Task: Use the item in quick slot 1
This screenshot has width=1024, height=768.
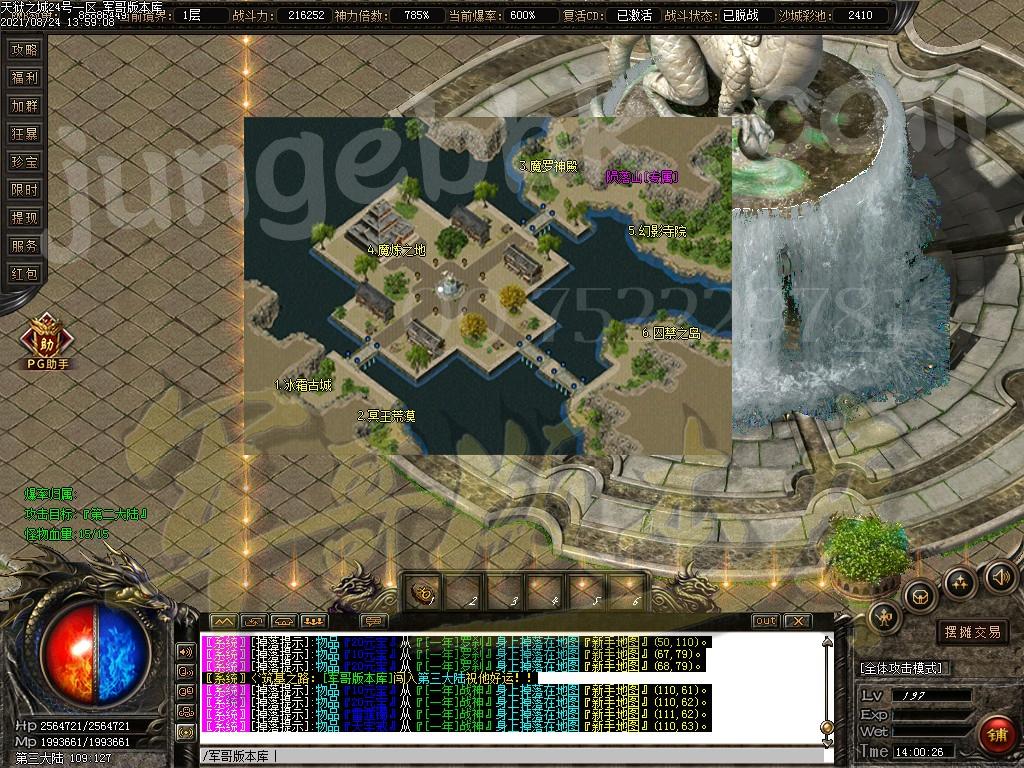Action: click(425, 593)
